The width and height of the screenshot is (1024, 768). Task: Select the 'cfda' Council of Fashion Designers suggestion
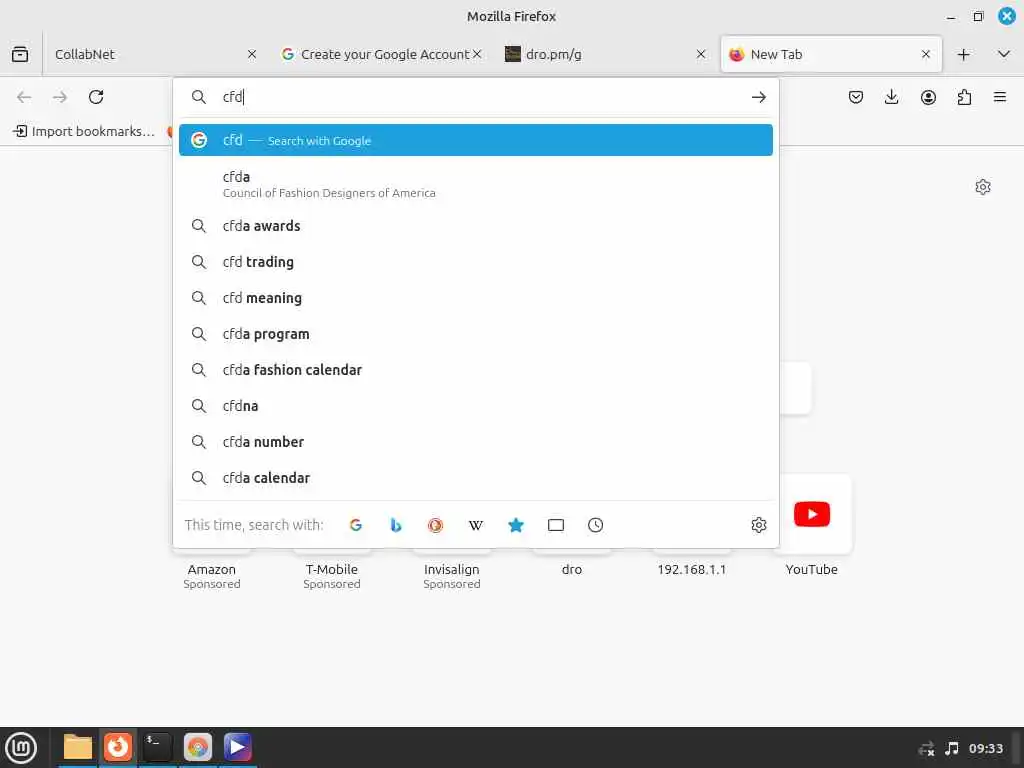475,184
